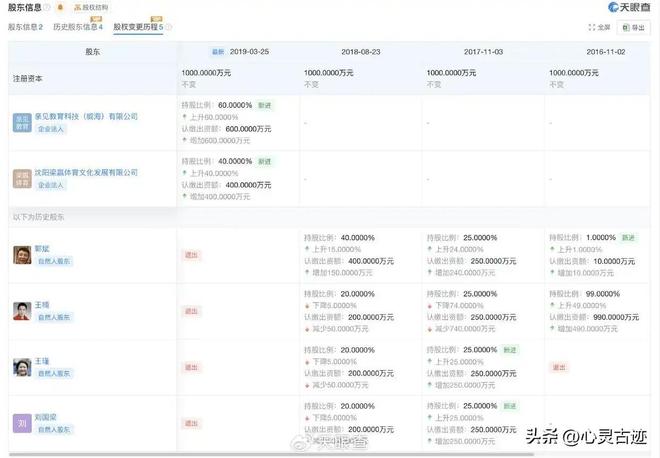Open shareholder 王楠's profile link

coord(42,305)
